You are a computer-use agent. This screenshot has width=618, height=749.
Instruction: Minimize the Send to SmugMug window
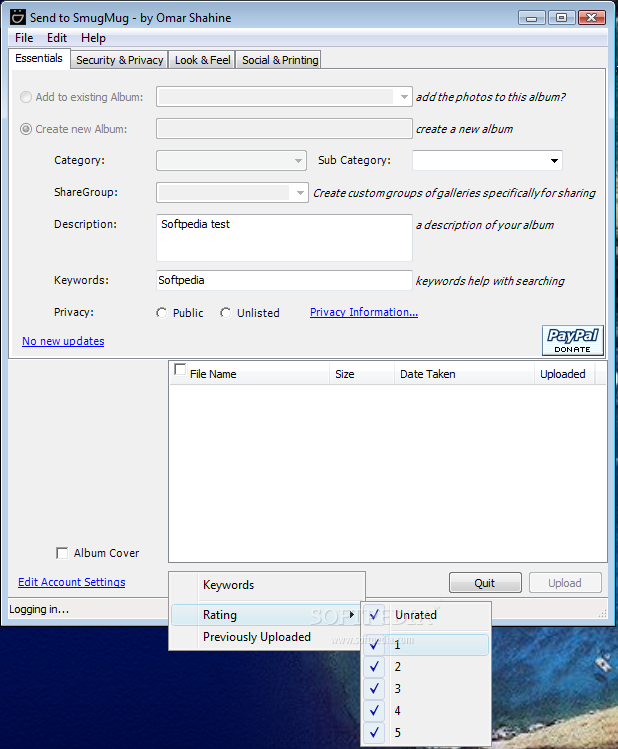coord(532,18)
